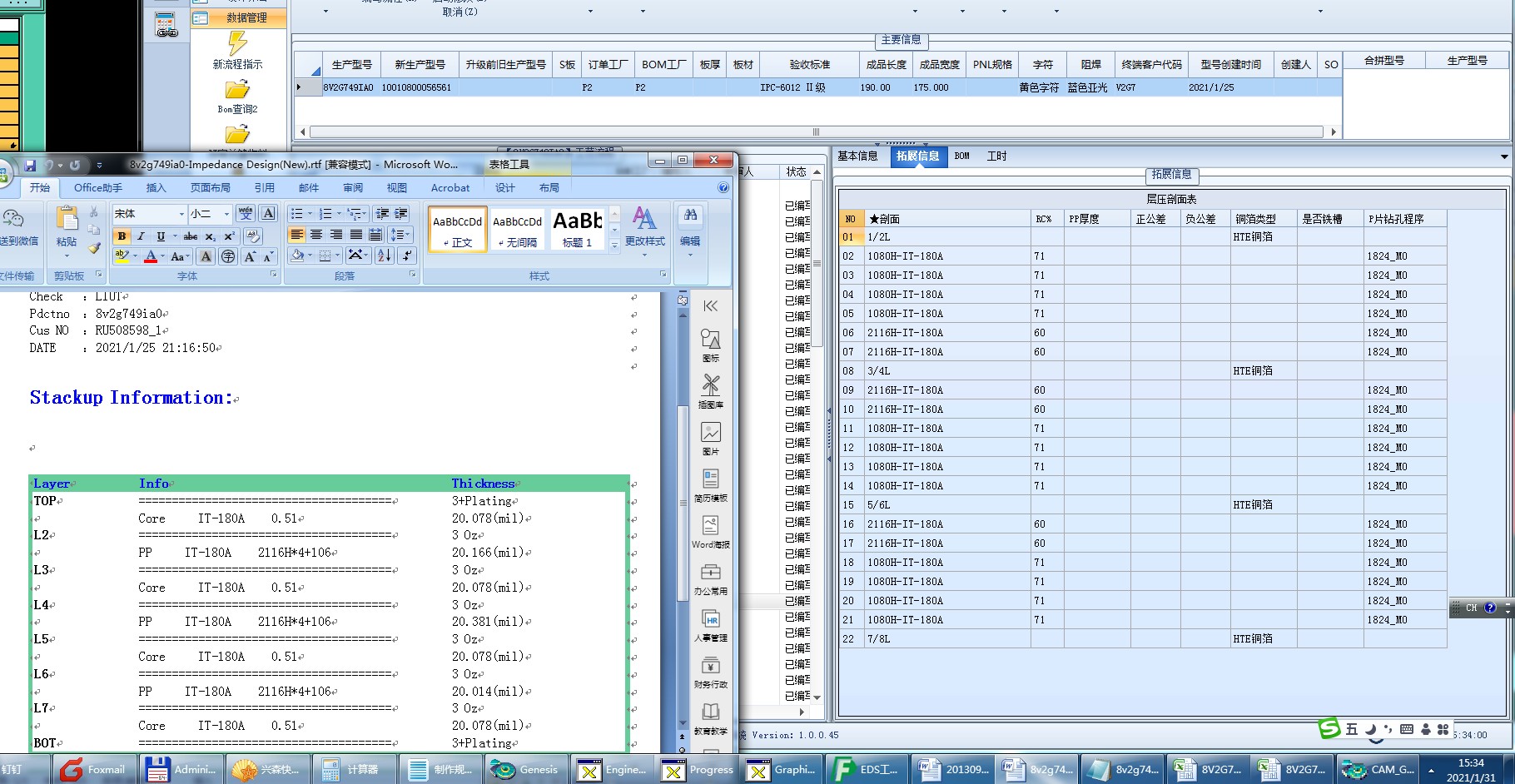Open the Bom查询2 folder shortcut
The image size is (1515, 784).
pos(237,97)
